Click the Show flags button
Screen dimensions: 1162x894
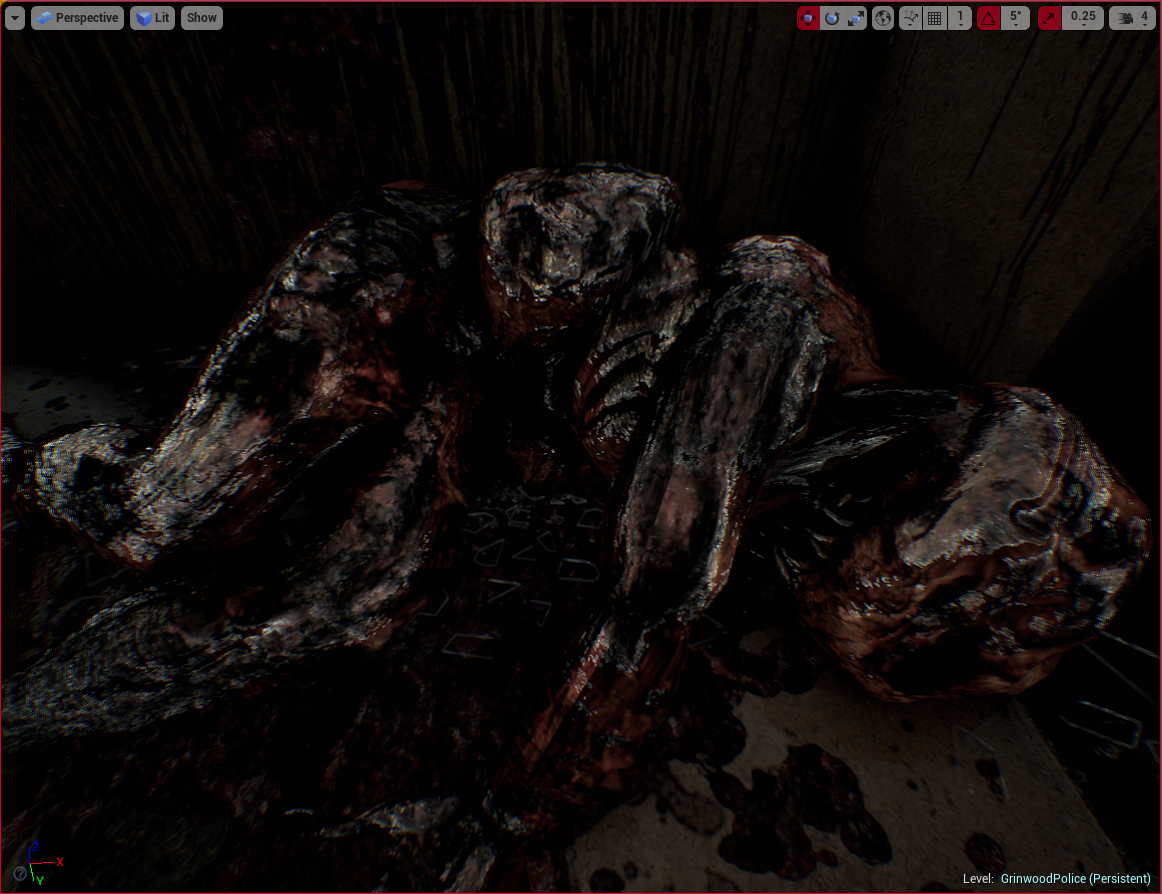pyautogui.click(x=202, y=18)
